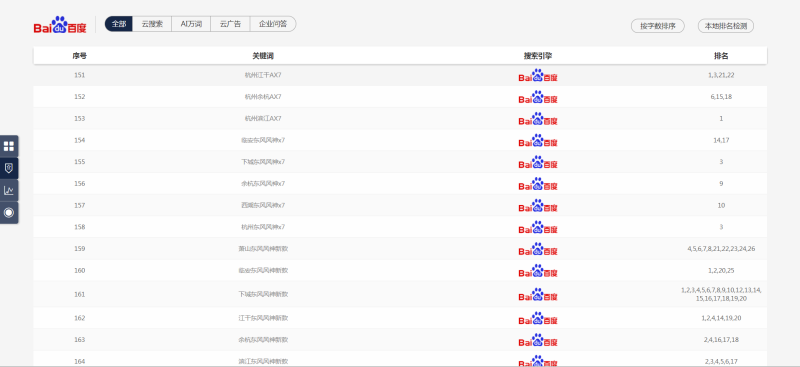Click the Baidu logo in row 156
Image resolution: width=800 pixels, height=367 pixels.
[x=538, y=184]
